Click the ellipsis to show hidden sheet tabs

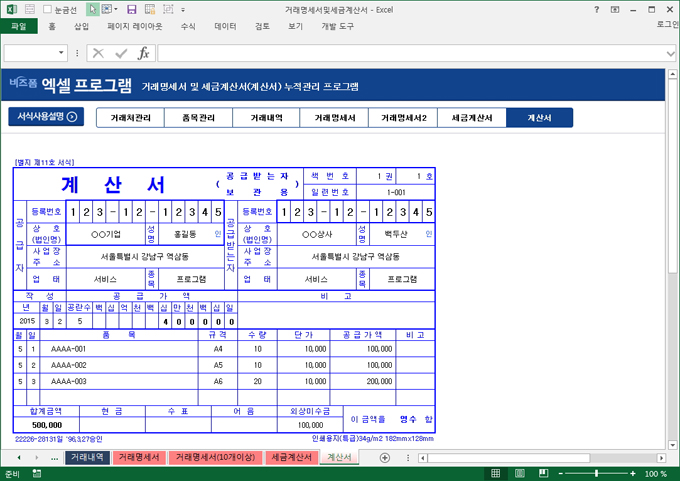(x=54, y=458)
